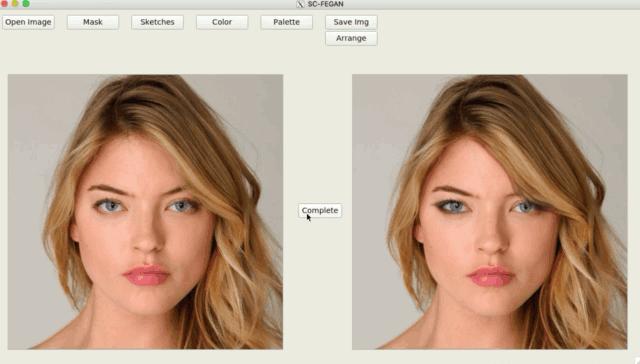
Task: Click the pink lips in the left portrait
Action: click(146, 275)
